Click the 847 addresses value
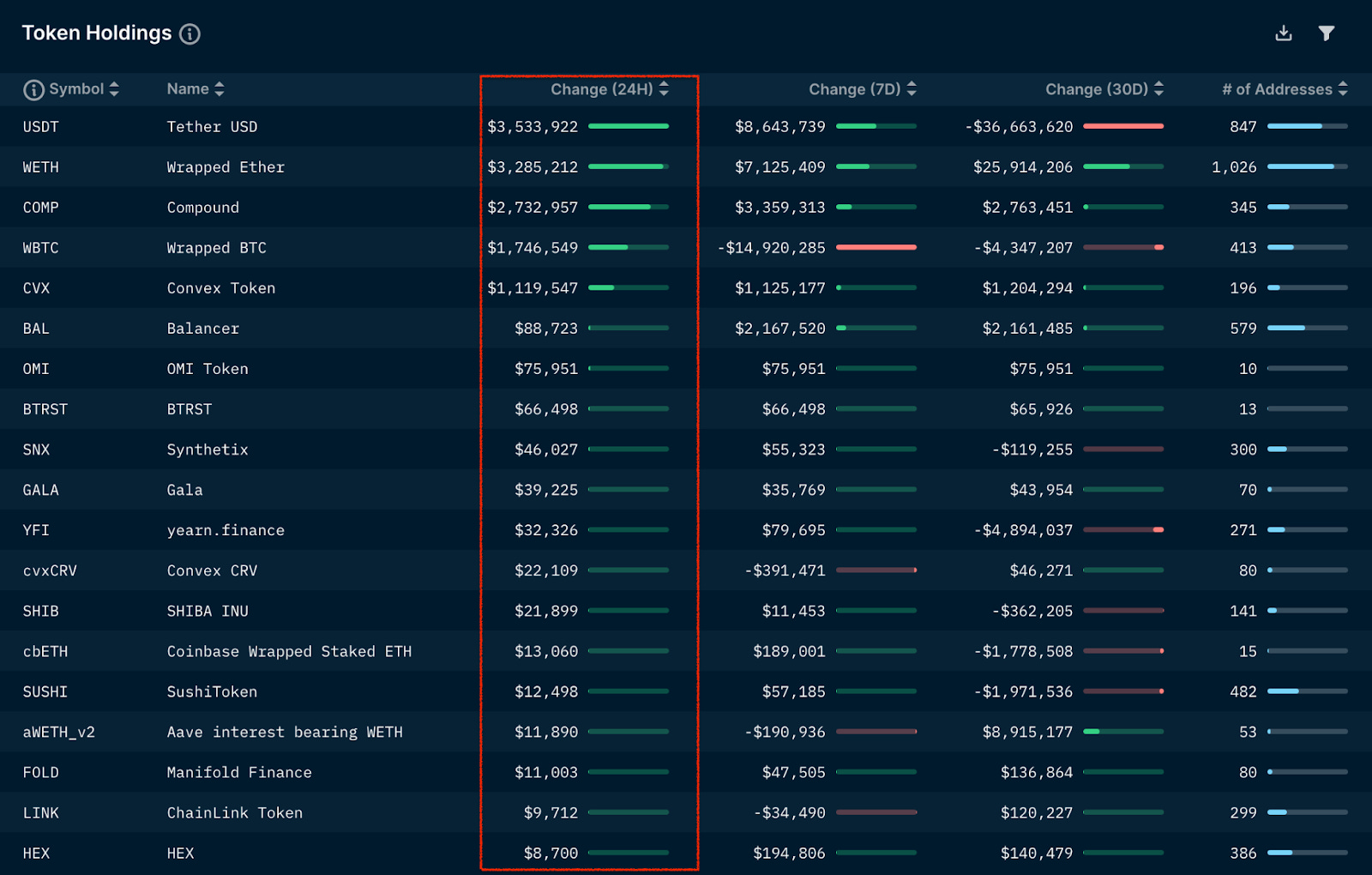 pos(1243,127)
